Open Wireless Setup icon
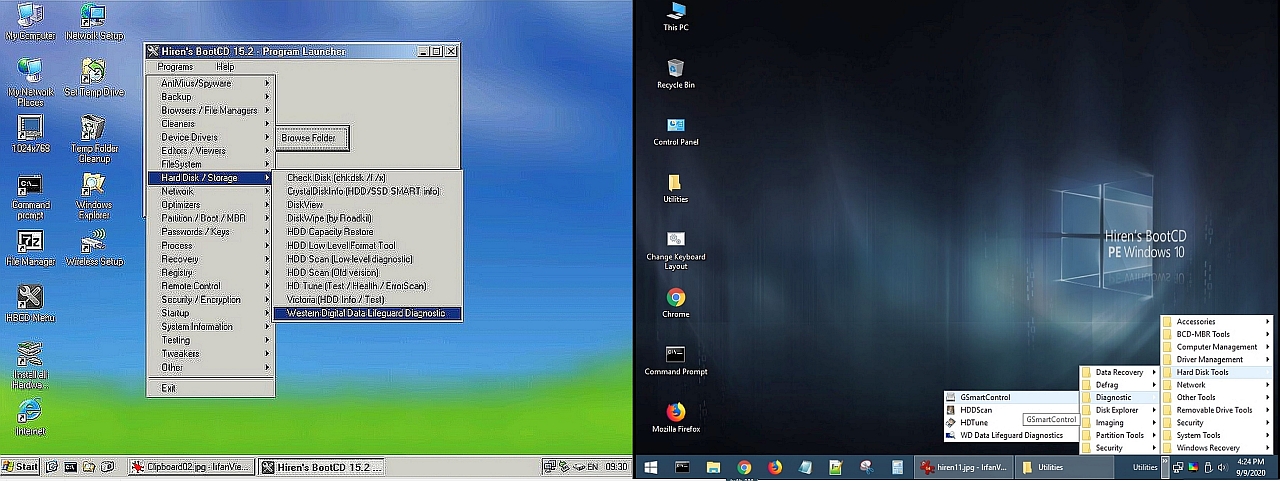1280x481 pixels. click(x=94, y=249)
